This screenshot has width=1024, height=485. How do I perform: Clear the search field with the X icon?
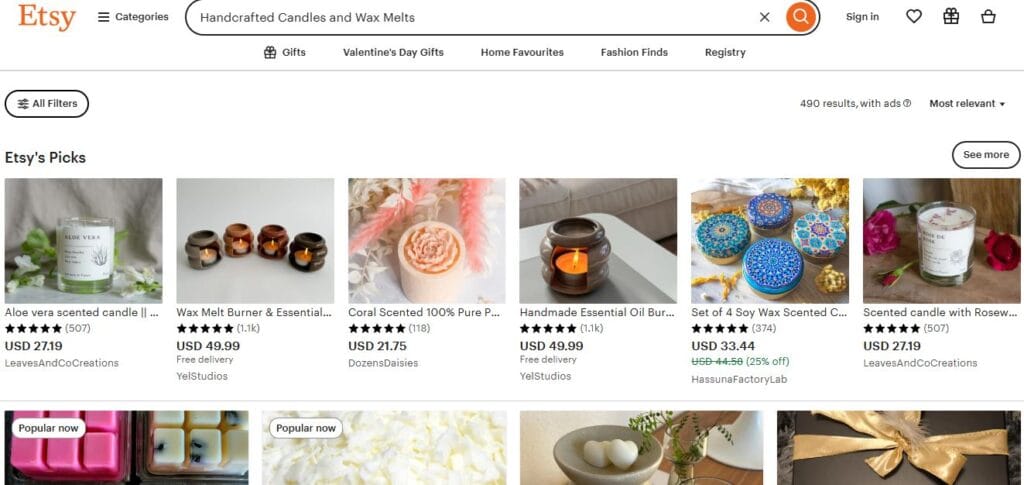coord(765,17)
